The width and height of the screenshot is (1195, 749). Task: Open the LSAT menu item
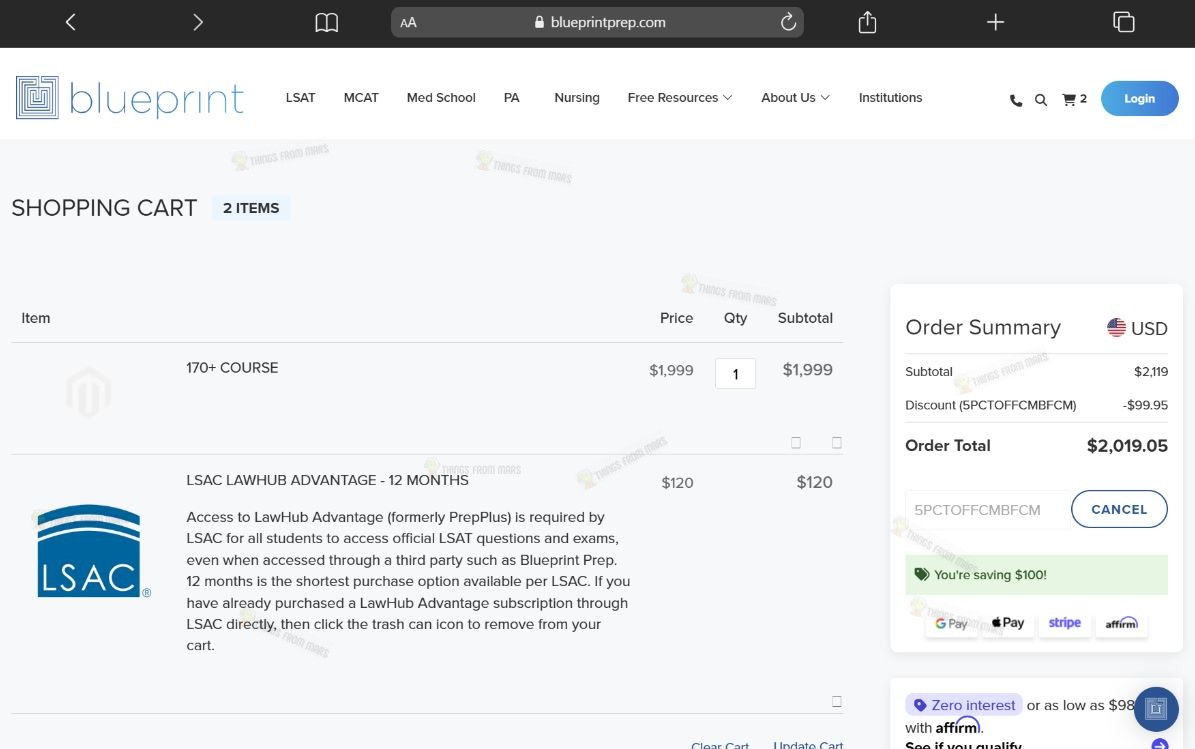click(300, 98)
